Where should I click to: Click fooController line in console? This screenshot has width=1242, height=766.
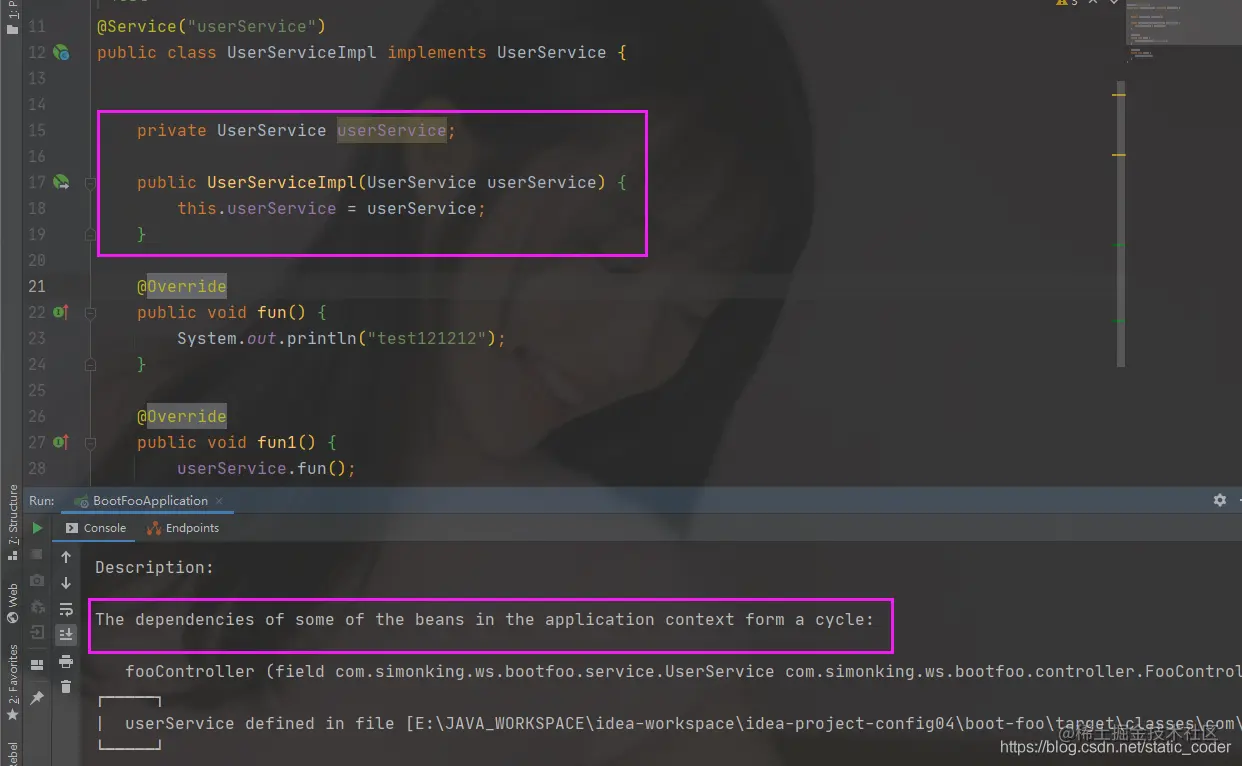(x=683, y=671)
